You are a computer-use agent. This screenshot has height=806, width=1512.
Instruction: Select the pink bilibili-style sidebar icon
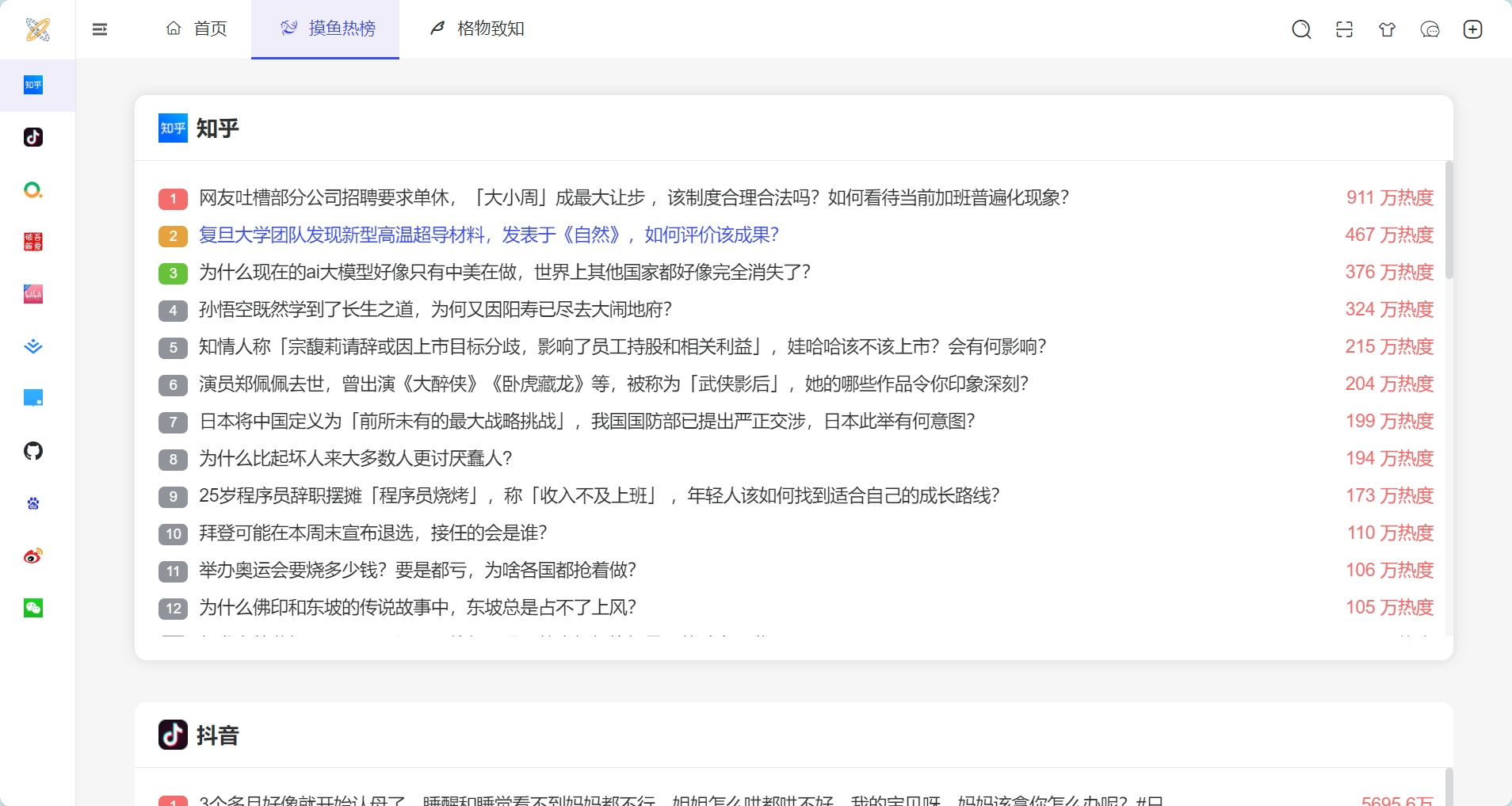point(33,294)
